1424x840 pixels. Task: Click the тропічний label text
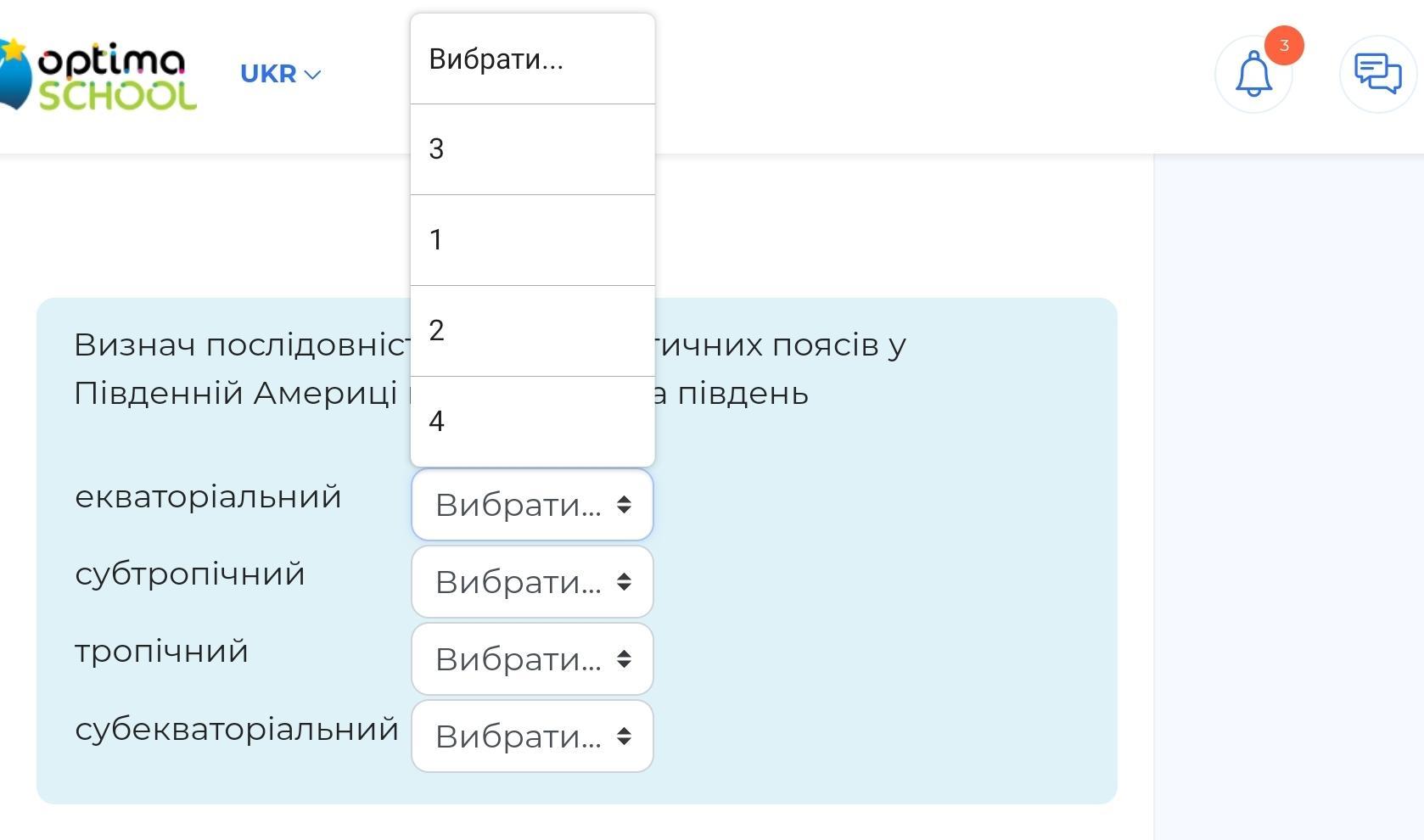[161, 652]
